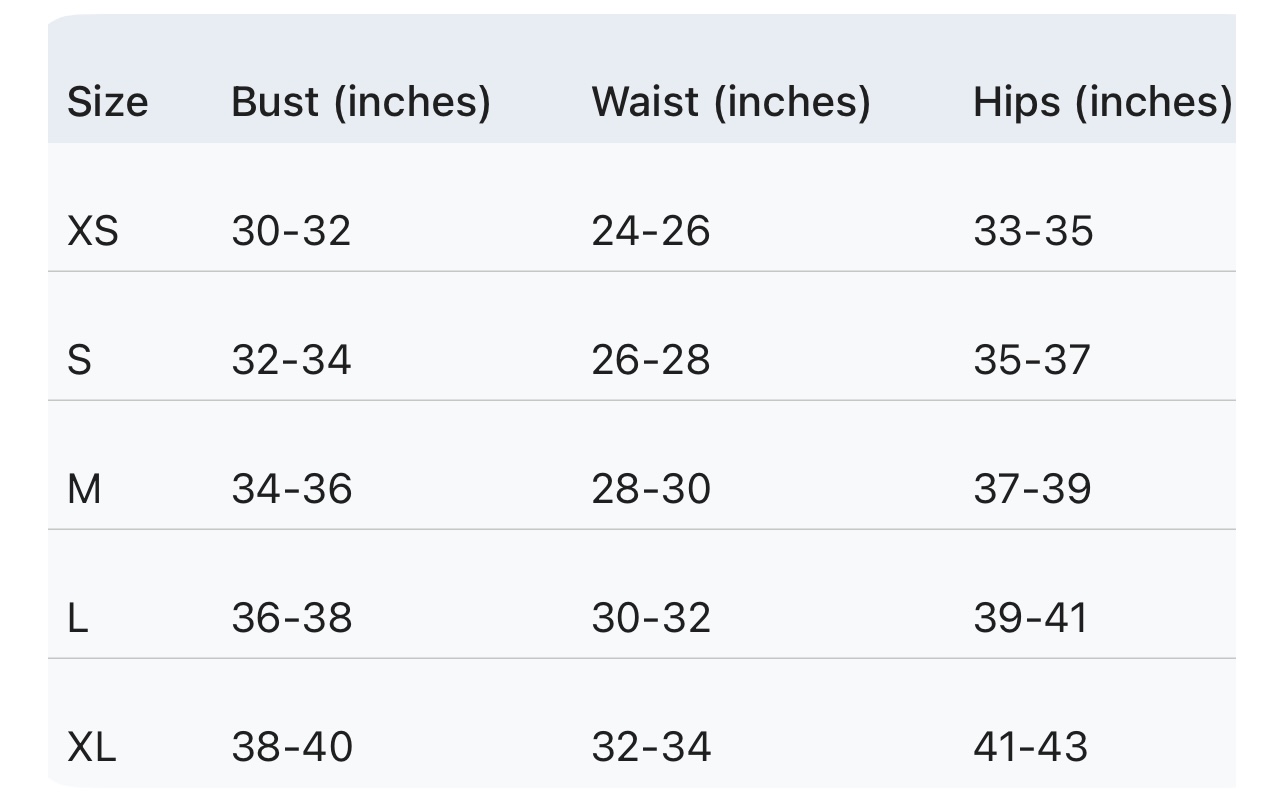Select bust value 30-32

(291, 231)
